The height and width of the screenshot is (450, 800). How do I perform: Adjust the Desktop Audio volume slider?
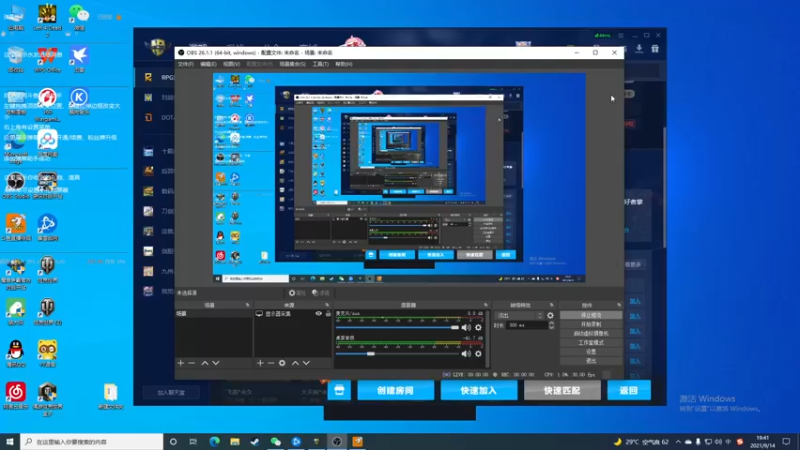coord(397,354)
